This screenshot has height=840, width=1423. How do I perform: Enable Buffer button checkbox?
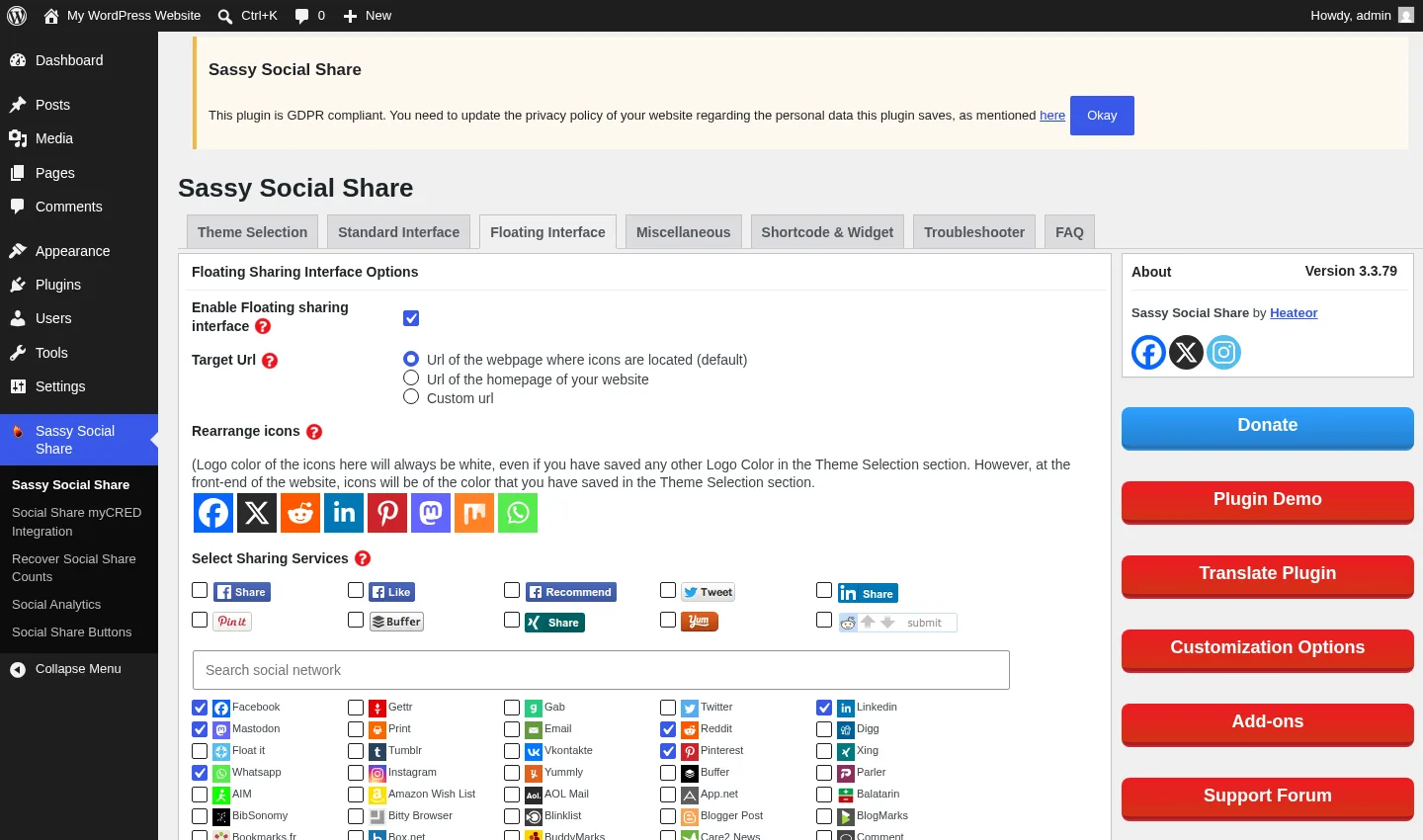[356, 620]
